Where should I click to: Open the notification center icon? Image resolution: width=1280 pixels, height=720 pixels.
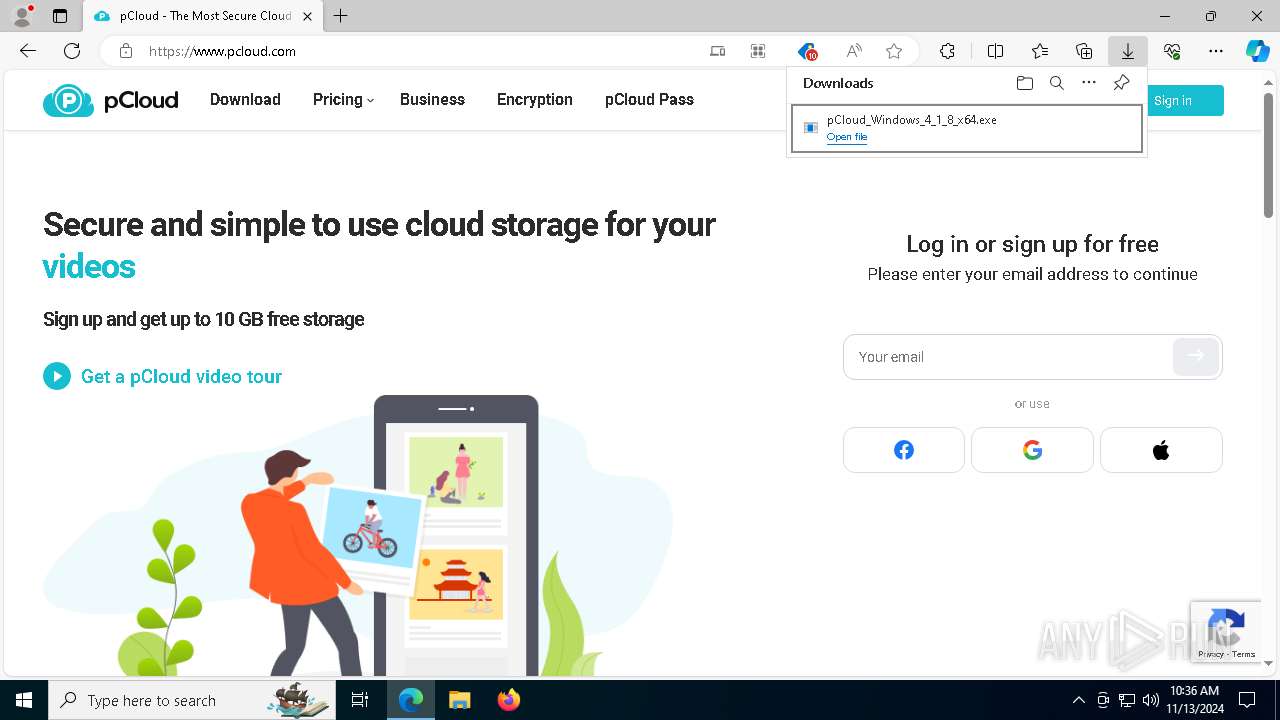pyautogui.click(x=1247, y=700)
